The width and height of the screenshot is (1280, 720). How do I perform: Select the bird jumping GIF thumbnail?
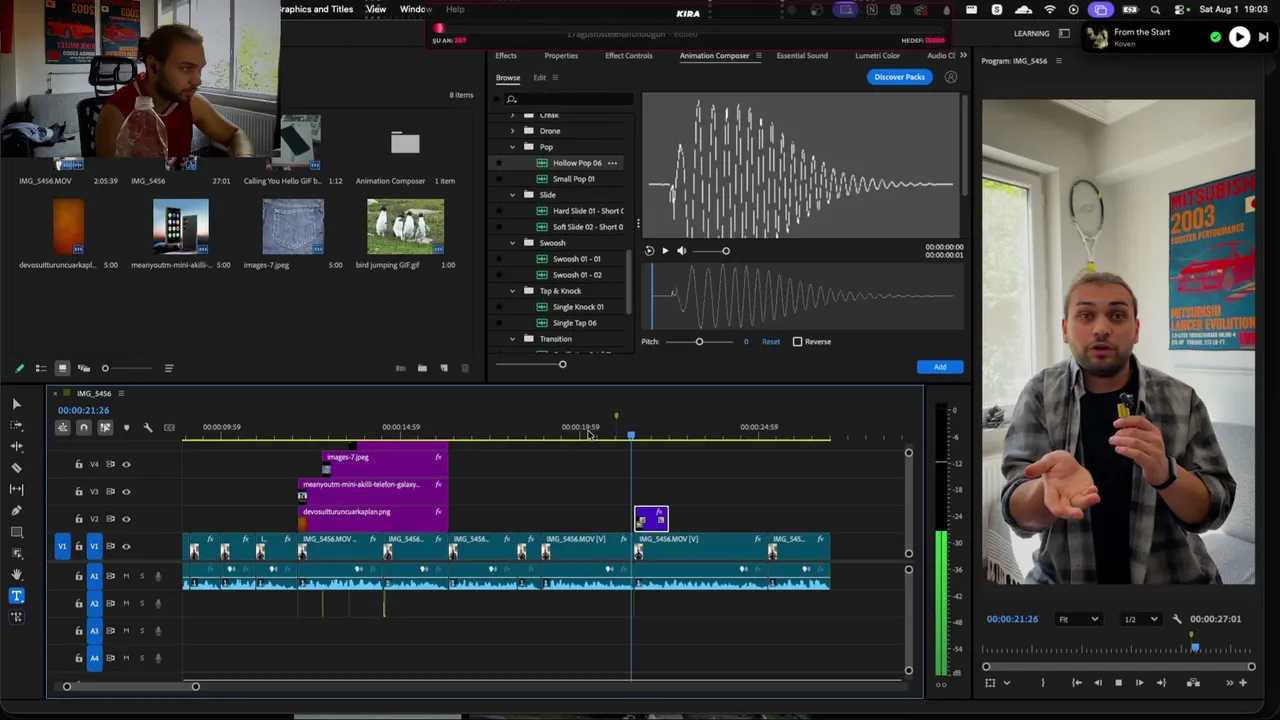405,226
